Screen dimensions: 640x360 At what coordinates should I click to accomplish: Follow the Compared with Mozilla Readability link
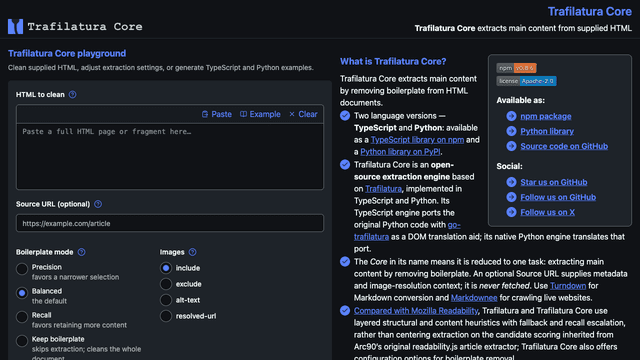click(416, 311)
